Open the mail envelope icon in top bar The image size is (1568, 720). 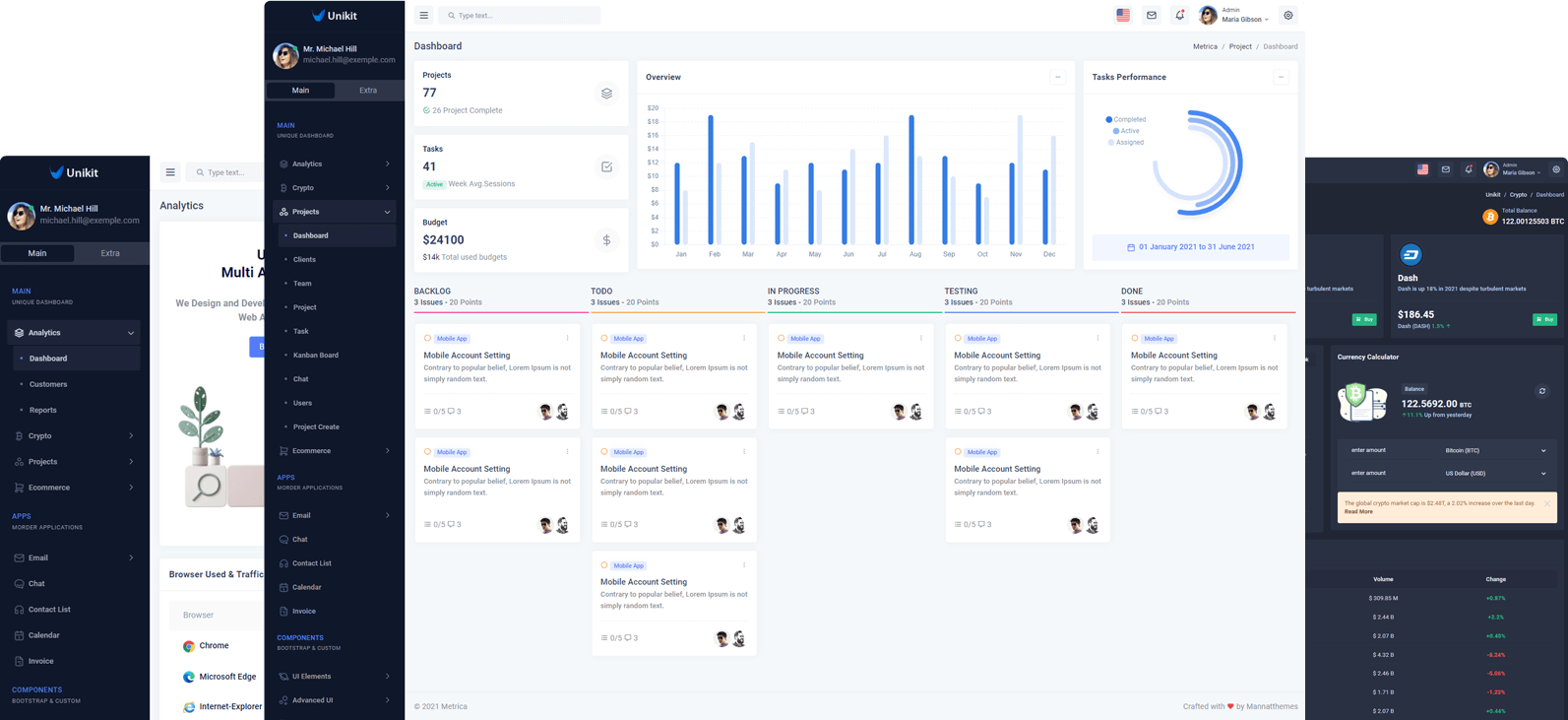(x=1152, y=16)
